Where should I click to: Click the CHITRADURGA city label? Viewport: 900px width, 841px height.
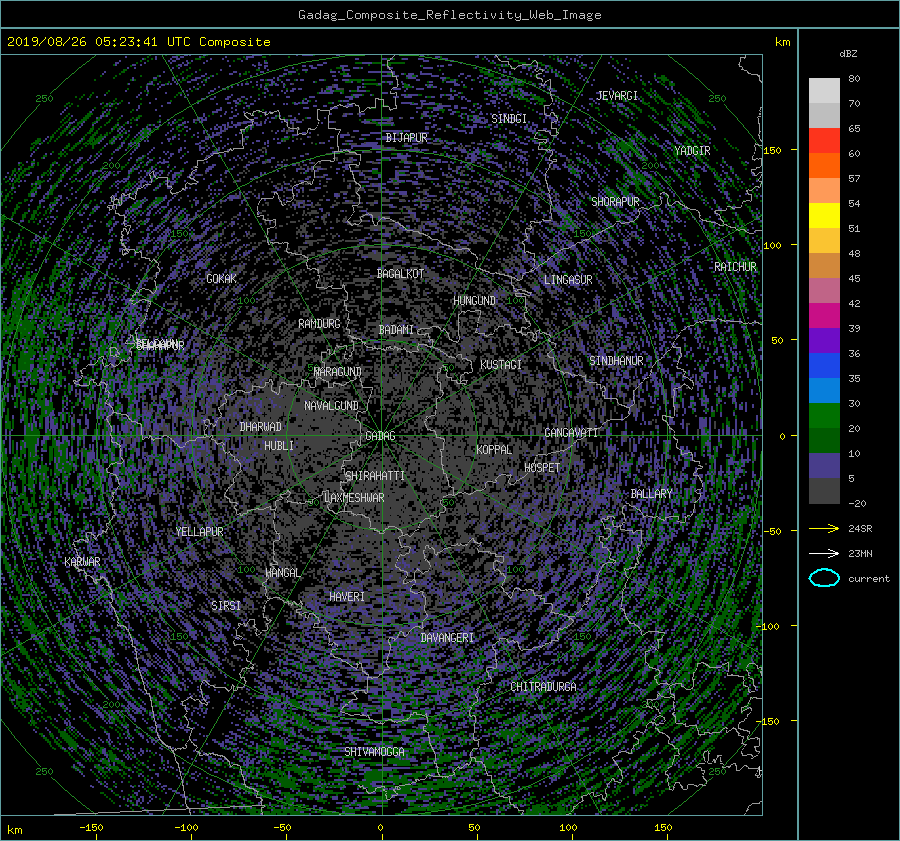pyautogui.click(x=544, y=687)
